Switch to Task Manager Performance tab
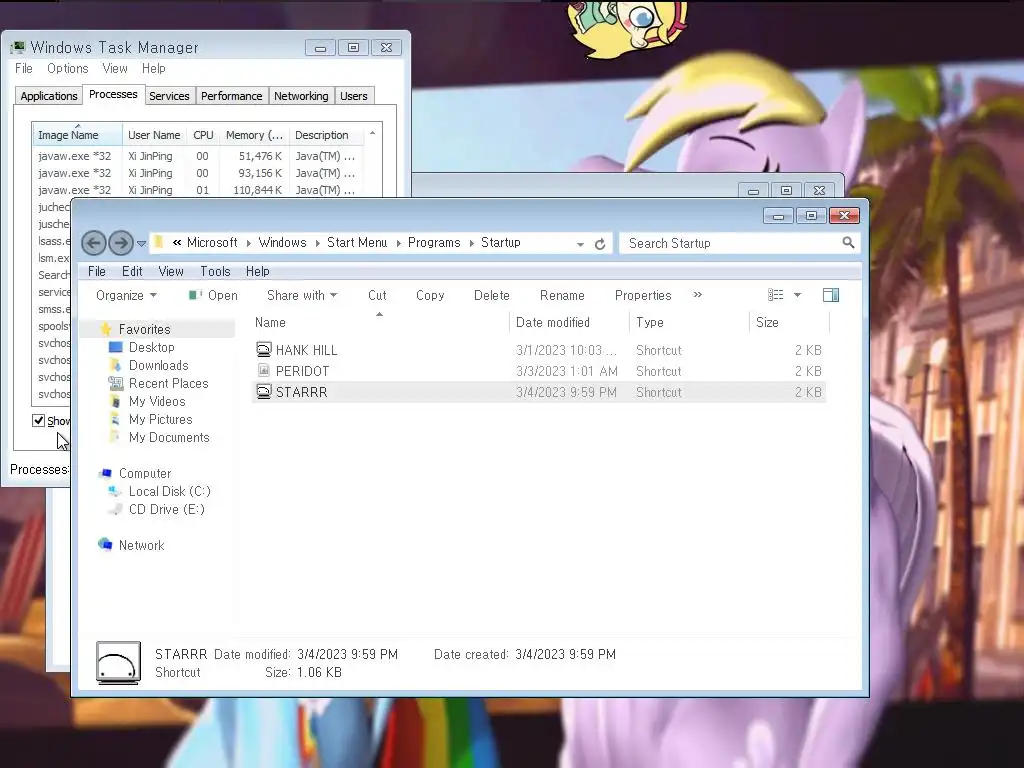Screen dimensions: 1024x768 coord(231,96)
